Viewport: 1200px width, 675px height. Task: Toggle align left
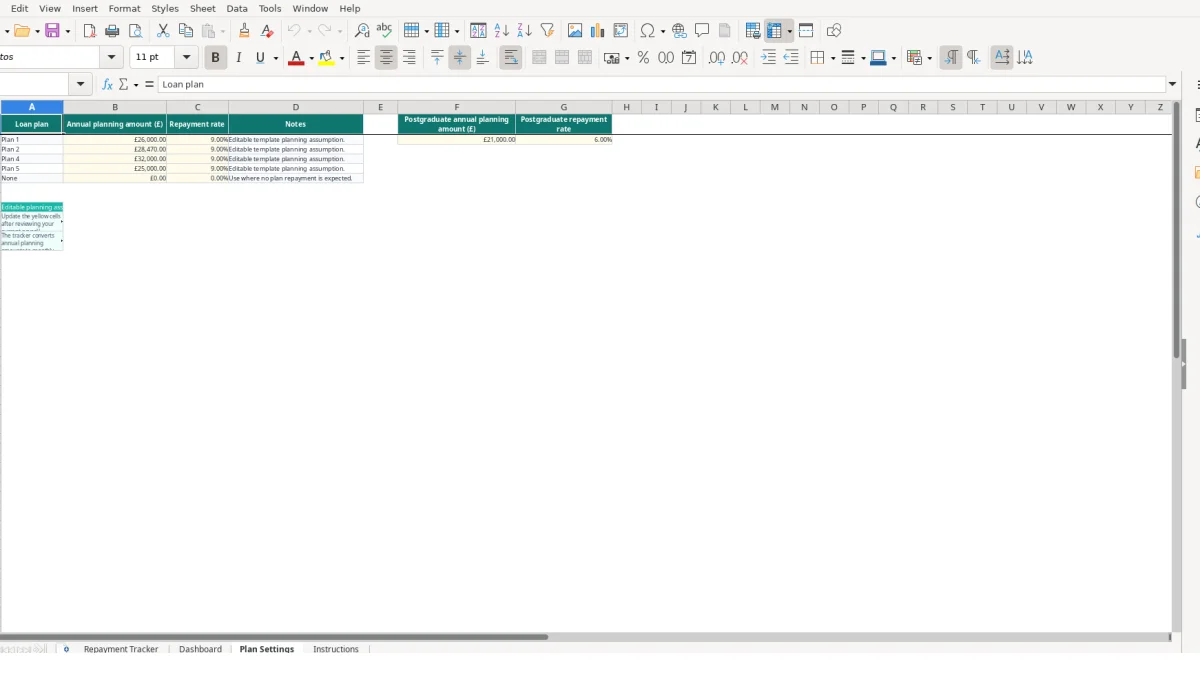coord(363,58)
